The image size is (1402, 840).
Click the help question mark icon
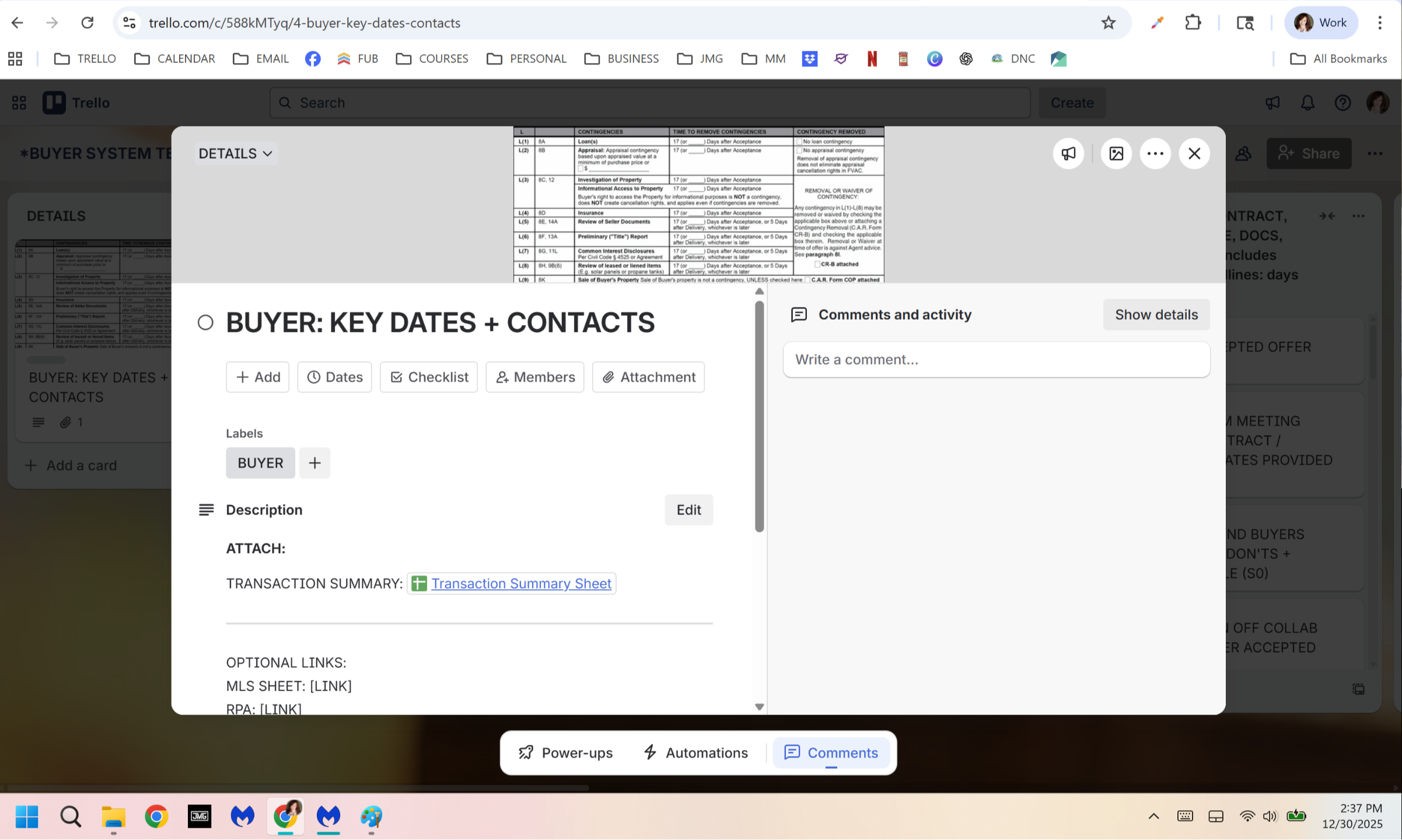coord(1342,103)
